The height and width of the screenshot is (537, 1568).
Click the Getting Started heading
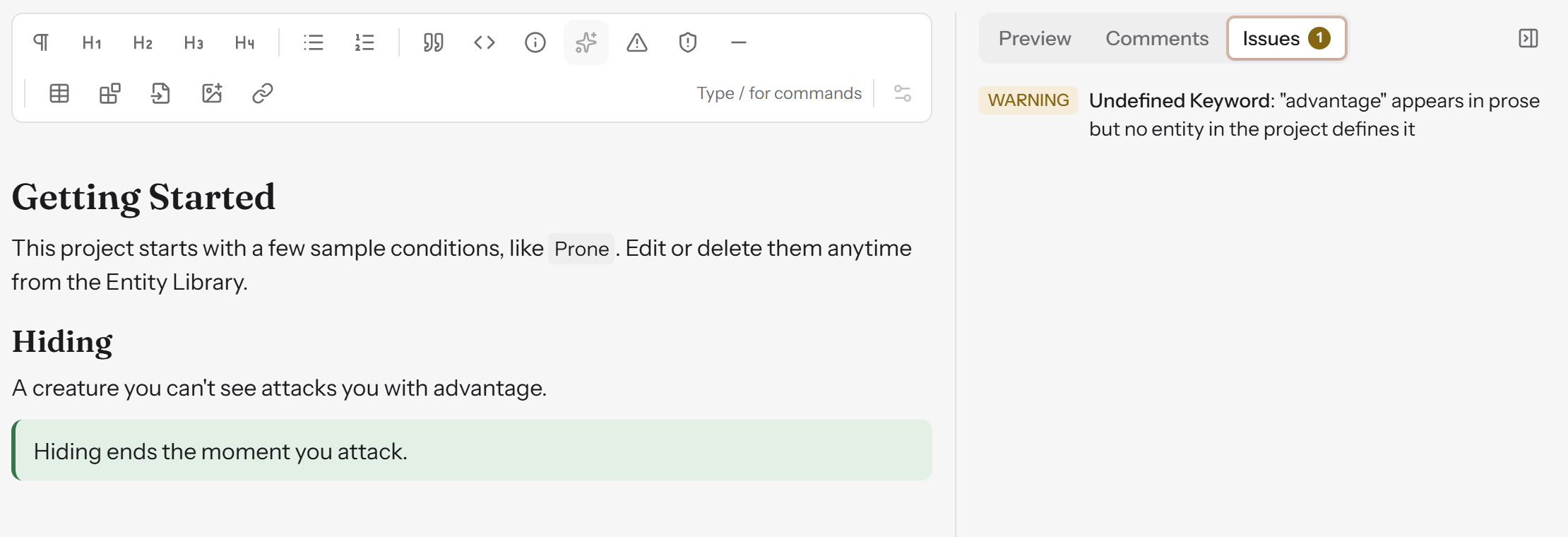pyautogui.click(x=143, y=196)
